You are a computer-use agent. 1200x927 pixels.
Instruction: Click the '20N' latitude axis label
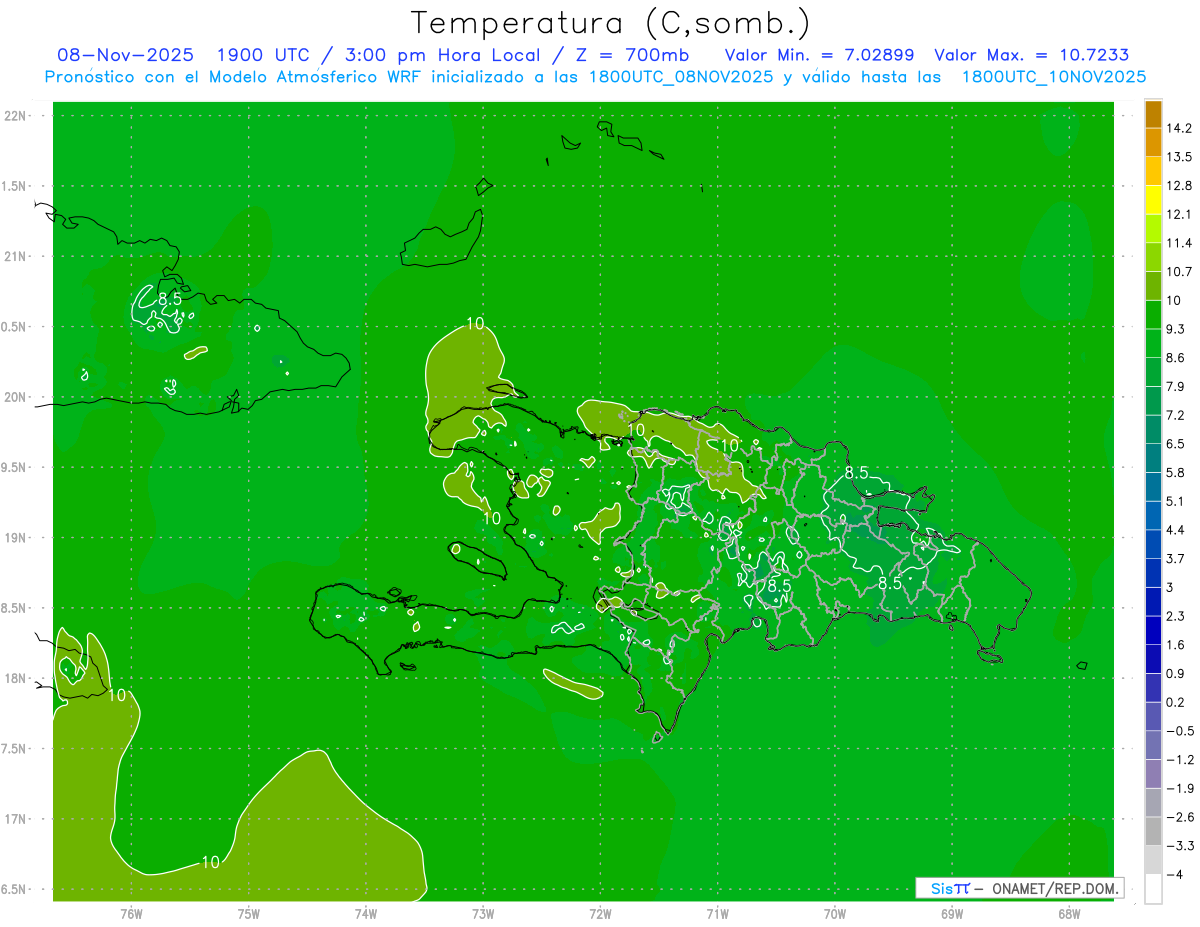pyautogui.click(x=17, y=397)
